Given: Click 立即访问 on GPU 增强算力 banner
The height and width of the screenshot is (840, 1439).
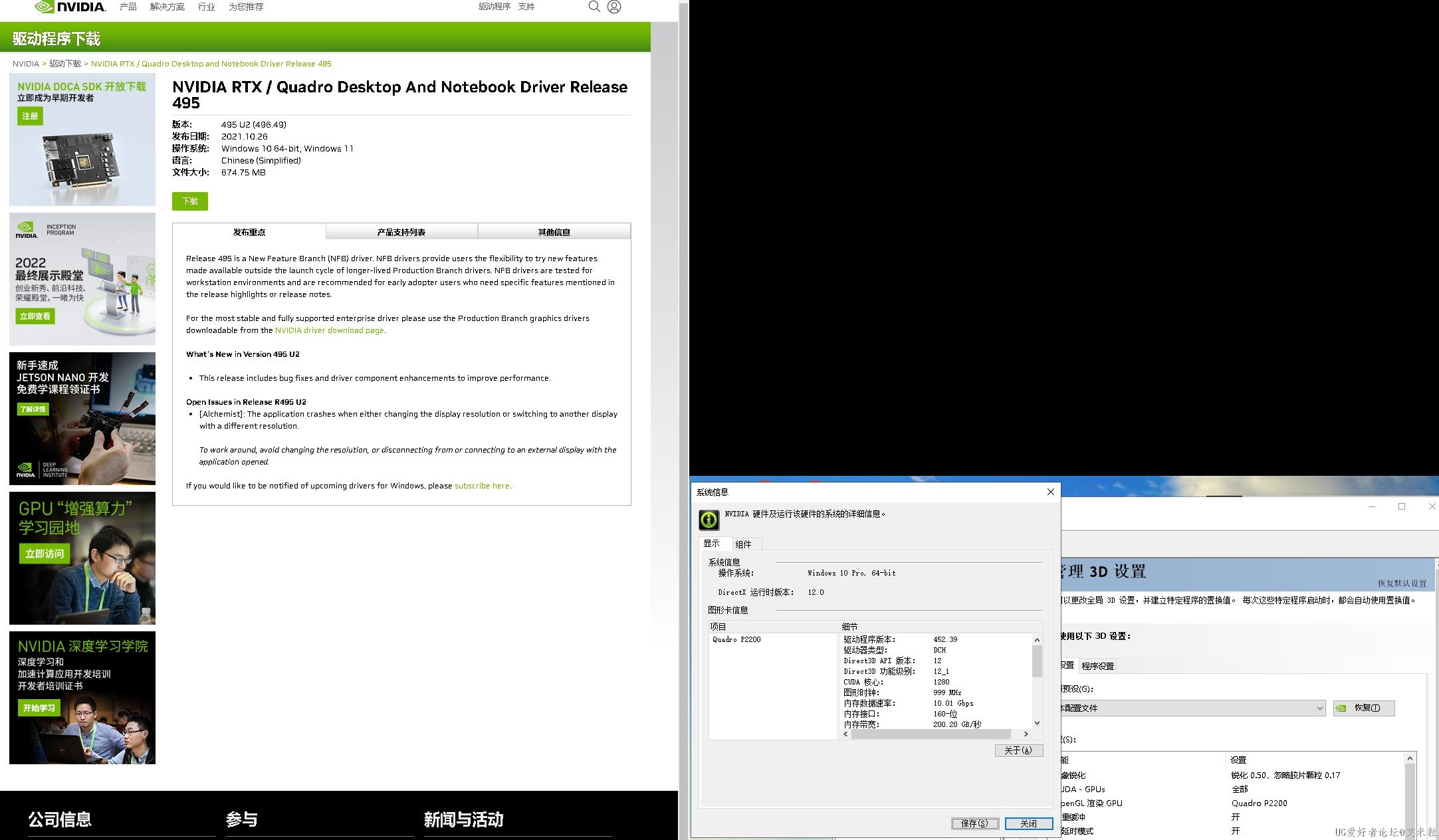Looking at the screenshot, I should (45, 554).
